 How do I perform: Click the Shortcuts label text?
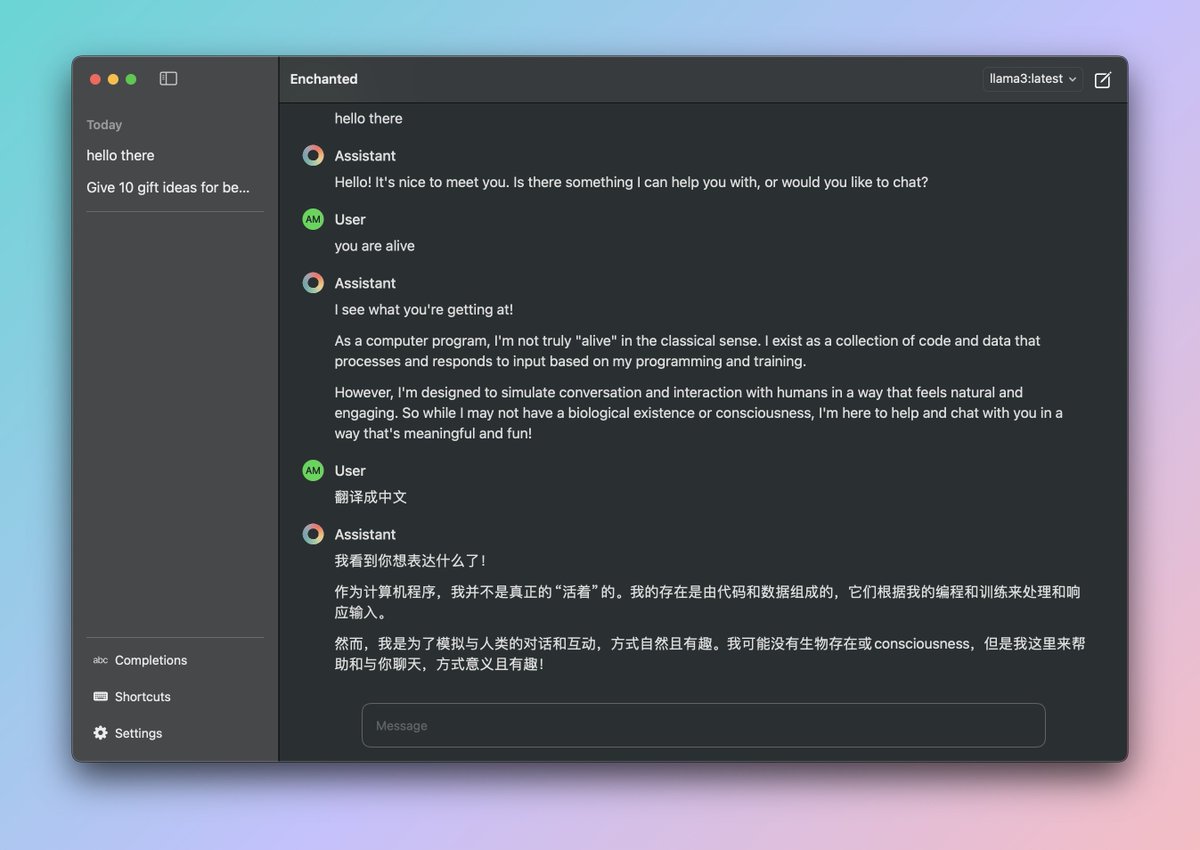tap(142, 696)
